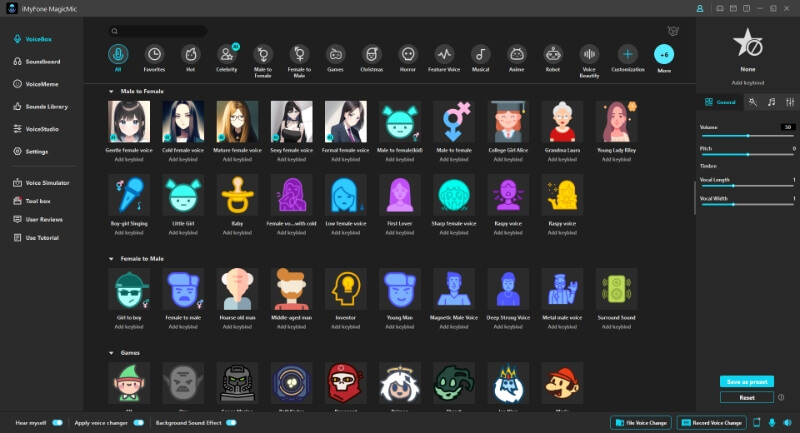Select the Hot voices category
The height and width of the screenshot is (433, 800).
point(190,54)
